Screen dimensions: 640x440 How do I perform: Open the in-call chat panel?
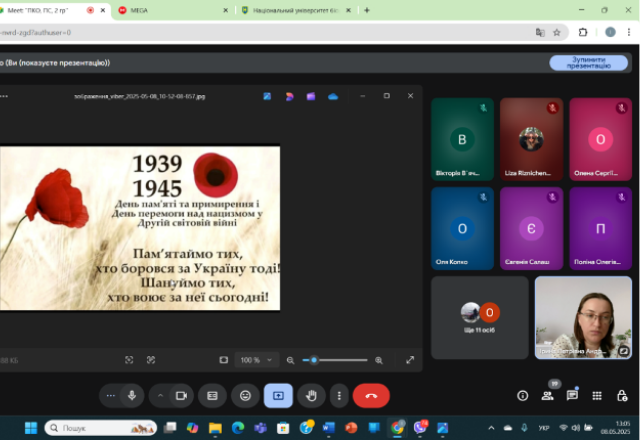tap(572, 396)
